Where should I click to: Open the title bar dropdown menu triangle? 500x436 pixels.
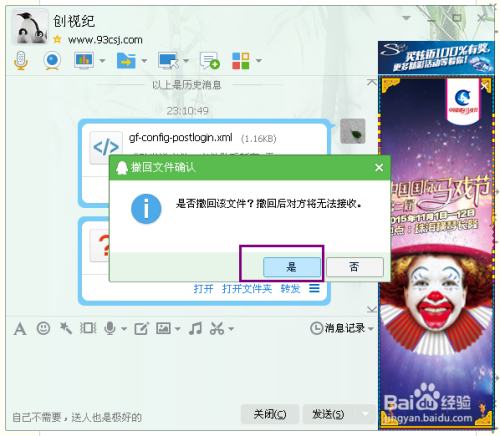click(406, 18)
